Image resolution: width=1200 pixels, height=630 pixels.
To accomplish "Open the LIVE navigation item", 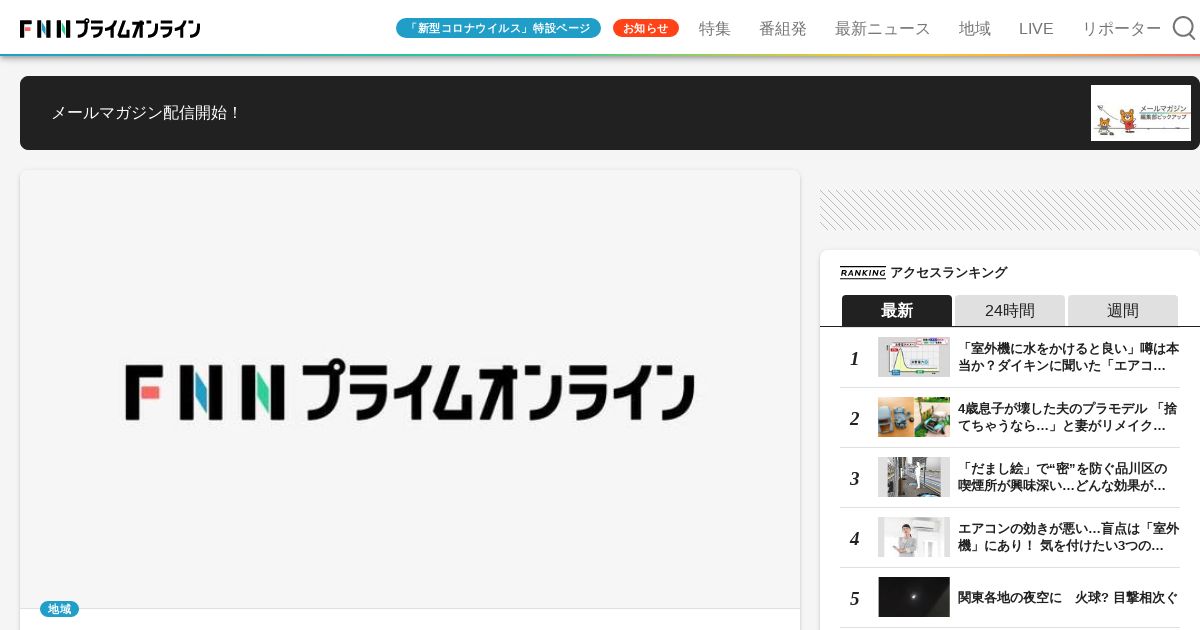I will click(x=1036, y=29).
